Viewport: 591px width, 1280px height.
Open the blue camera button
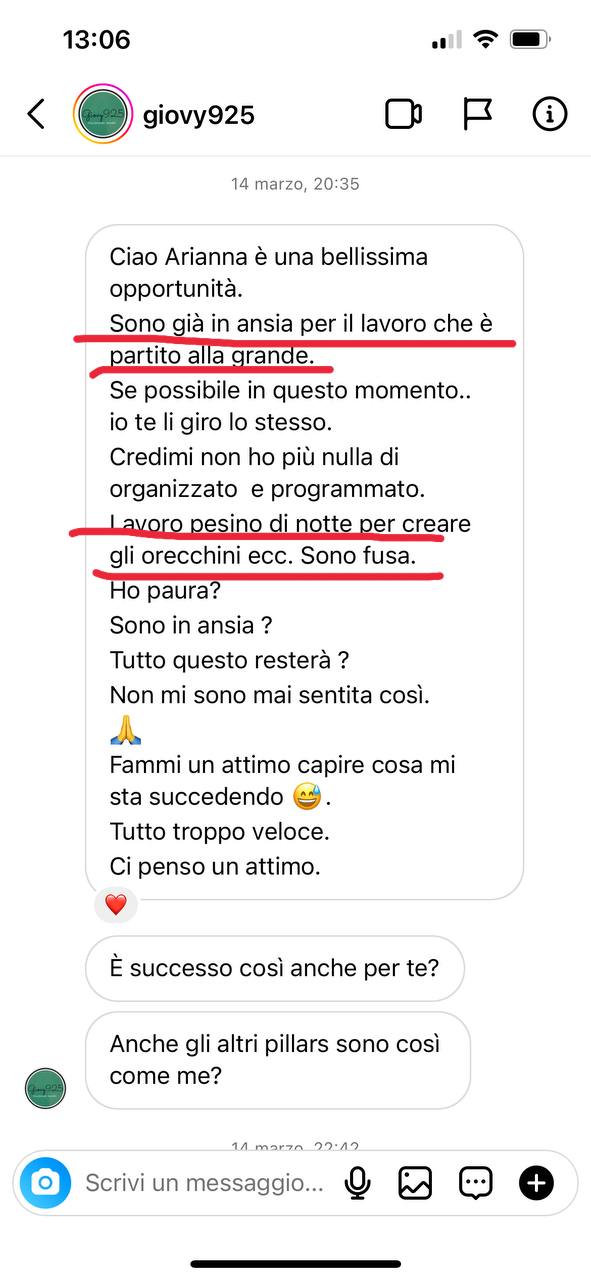pos(45,1184)
